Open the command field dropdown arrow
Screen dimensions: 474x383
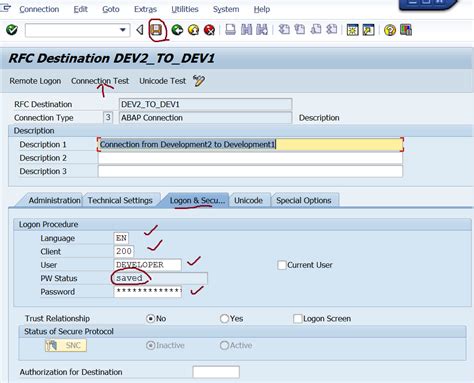pyautogui.click(x=123, y=30)
